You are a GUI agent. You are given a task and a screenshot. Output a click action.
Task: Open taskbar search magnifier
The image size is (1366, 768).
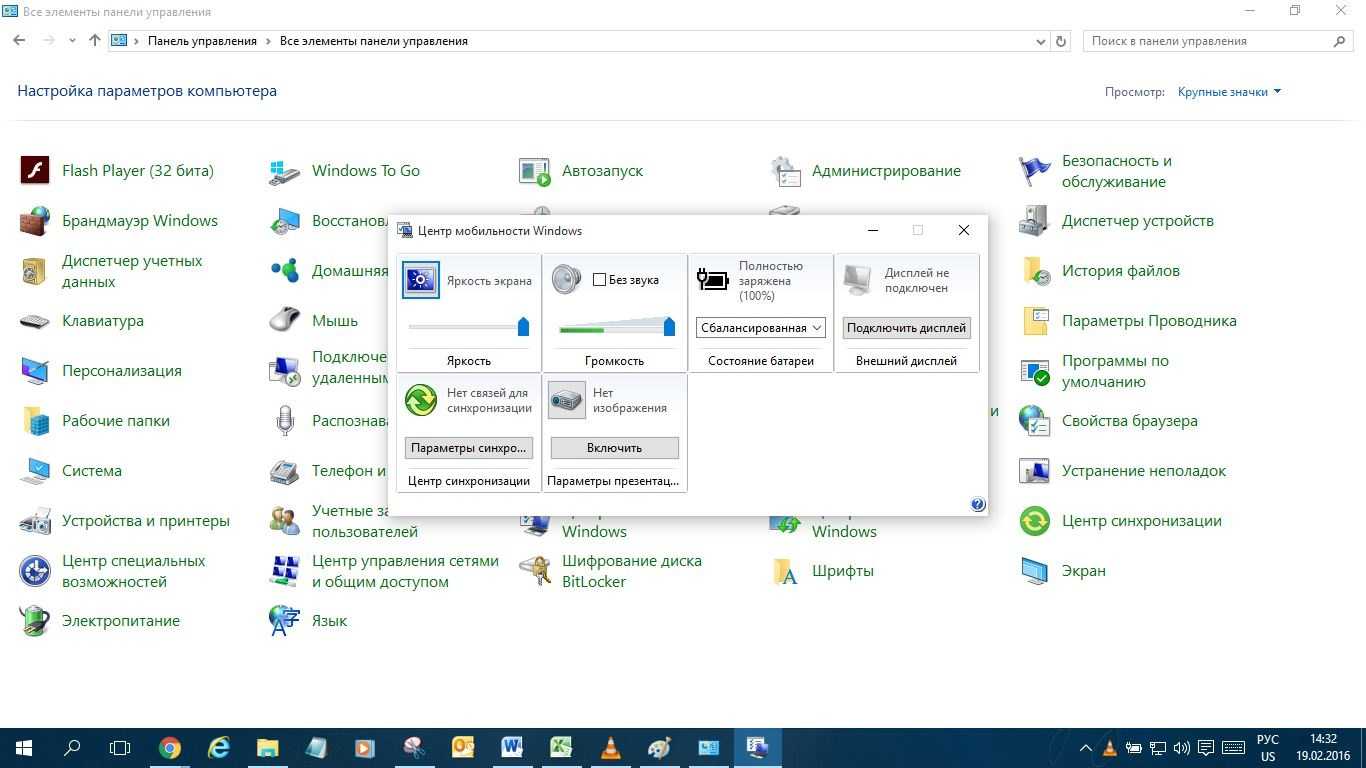(x=72, y=748)
